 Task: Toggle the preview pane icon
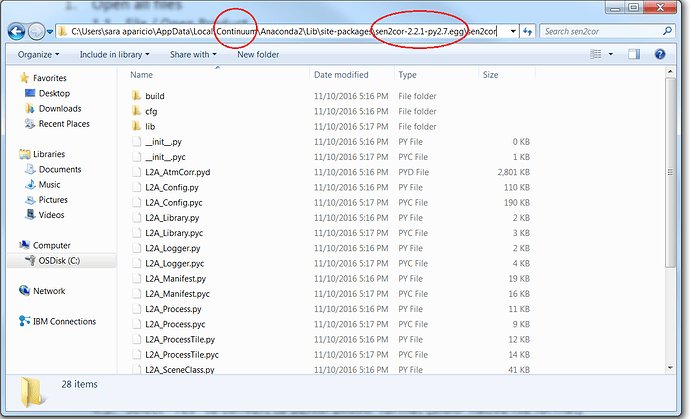coord(634,54)
